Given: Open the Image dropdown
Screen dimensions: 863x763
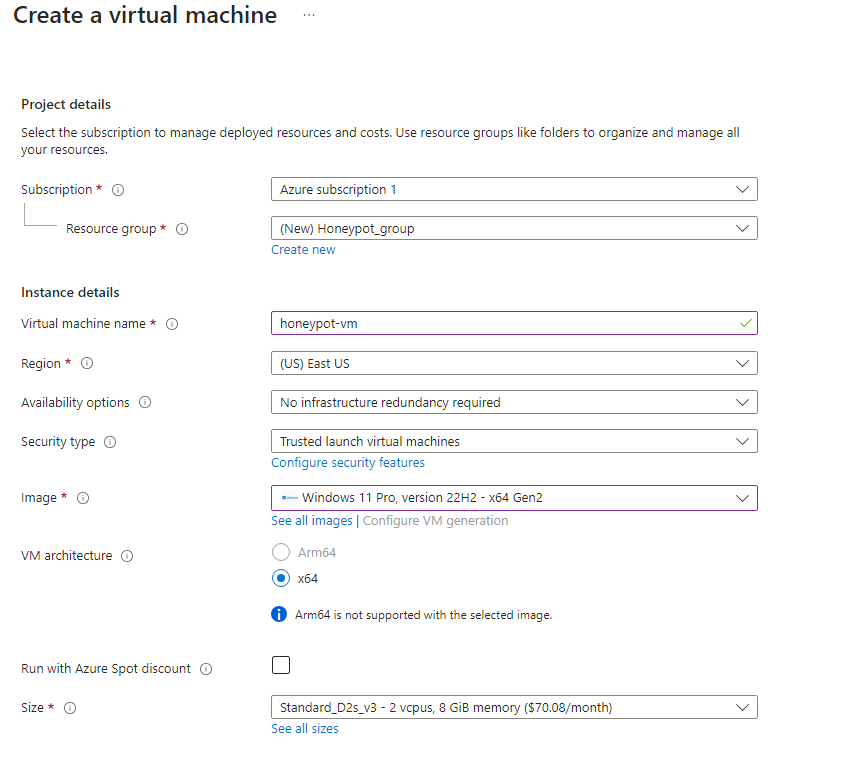Looking at the screenshot, I should [514, 498].
